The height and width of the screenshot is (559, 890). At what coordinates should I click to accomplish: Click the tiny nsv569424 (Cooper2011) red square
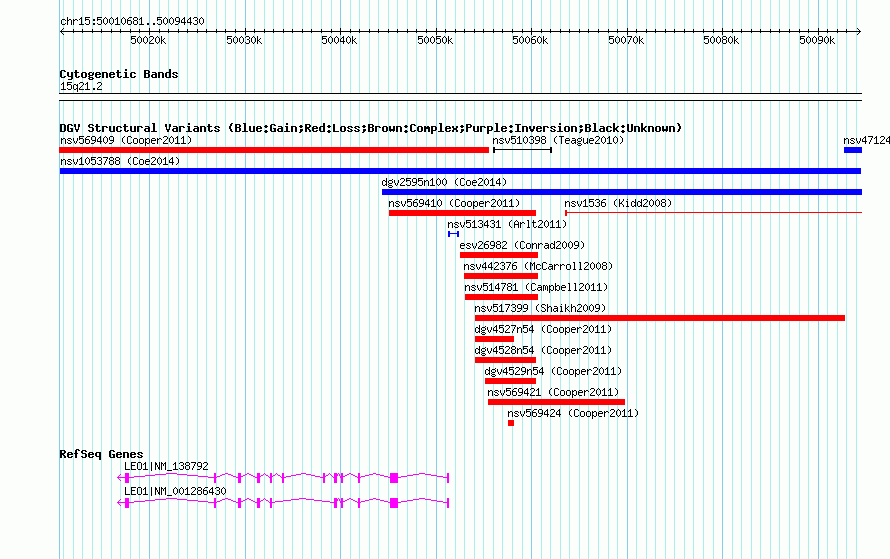(511, 423)
